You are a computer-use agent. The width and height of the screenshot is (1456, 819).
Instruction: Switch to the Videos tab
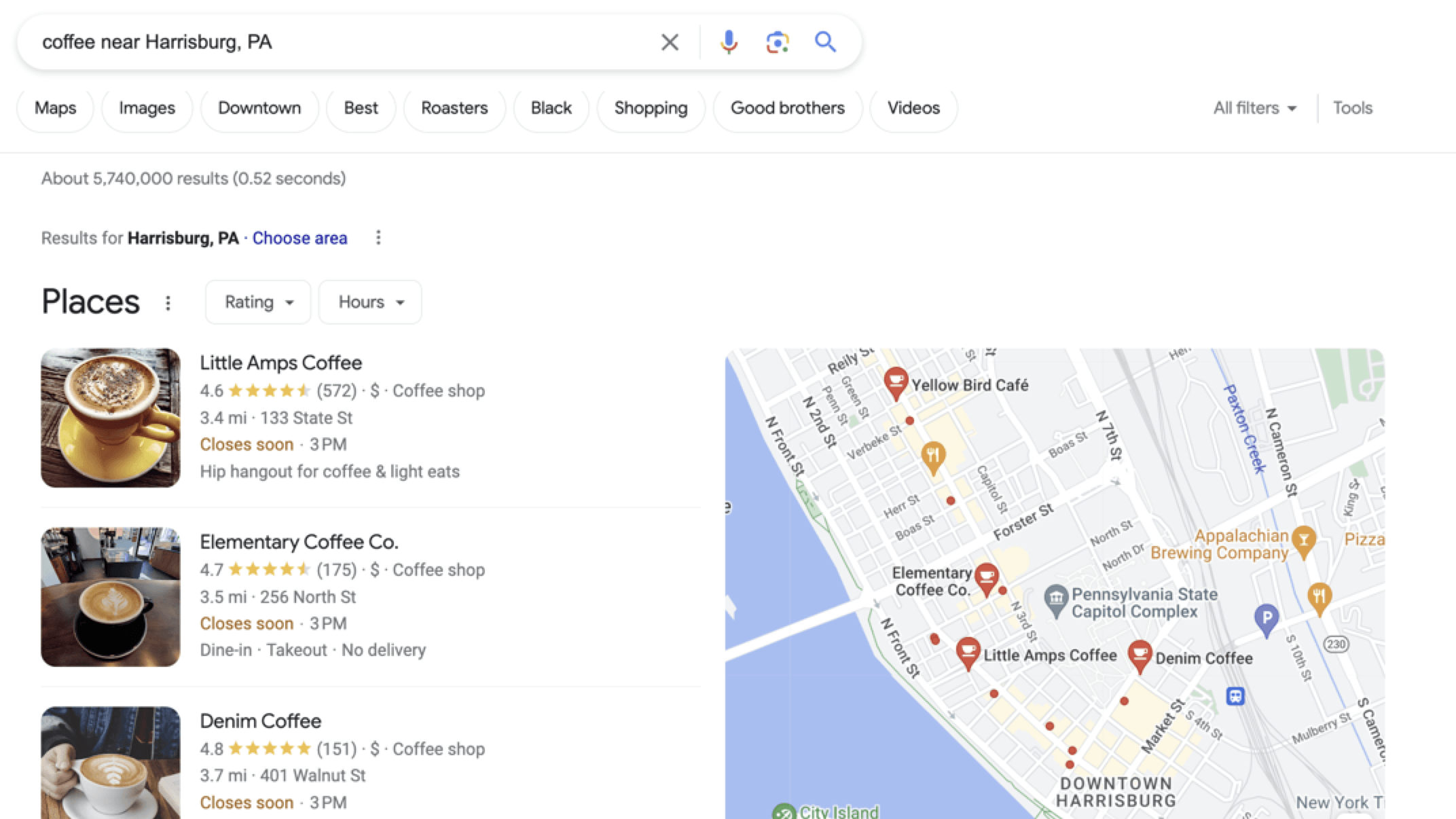pyautogui.click(x=913, y=108)
